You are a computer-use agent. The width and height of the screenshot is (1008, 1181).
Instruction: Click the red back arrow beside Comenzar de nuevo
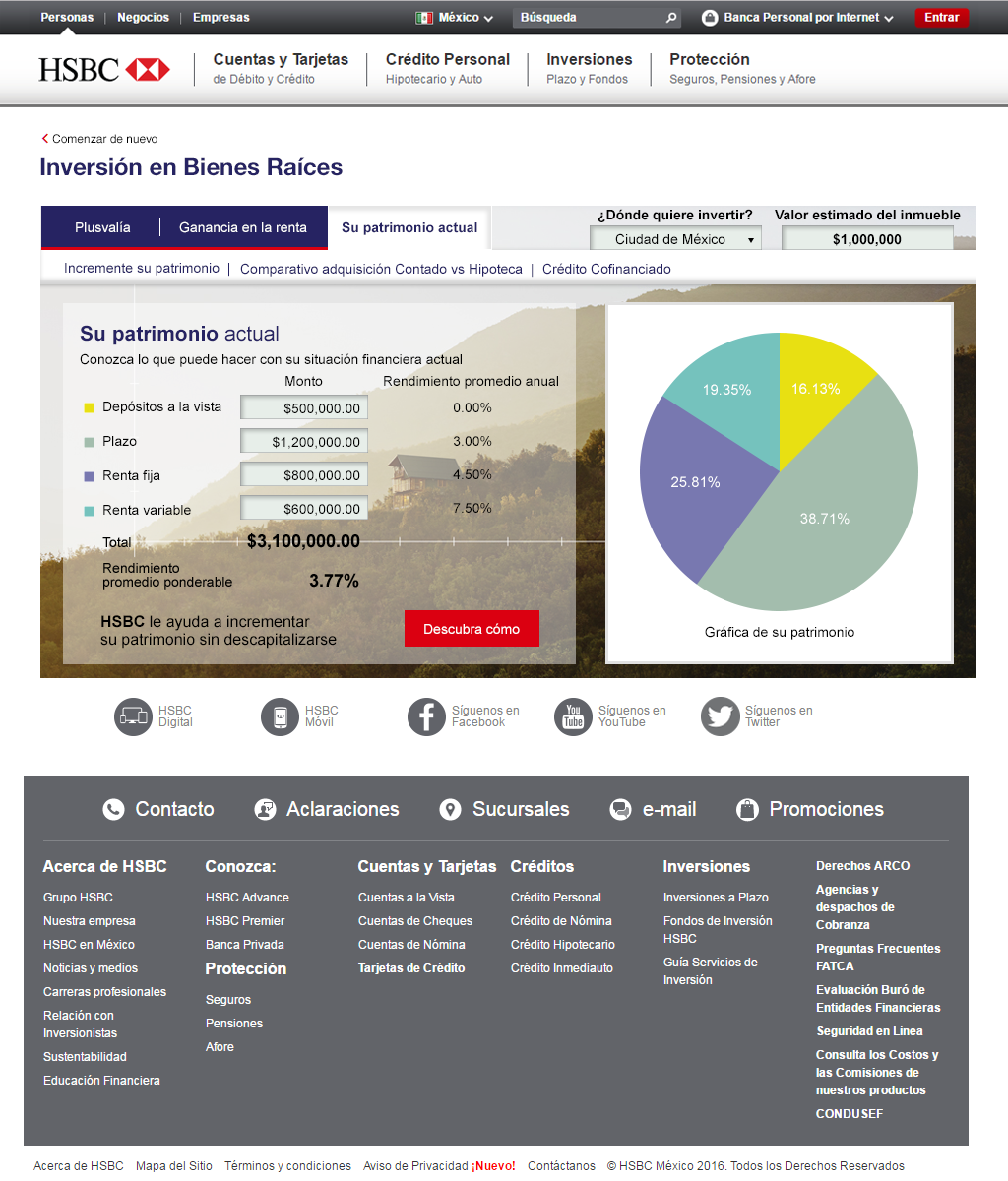pos(45,139)
